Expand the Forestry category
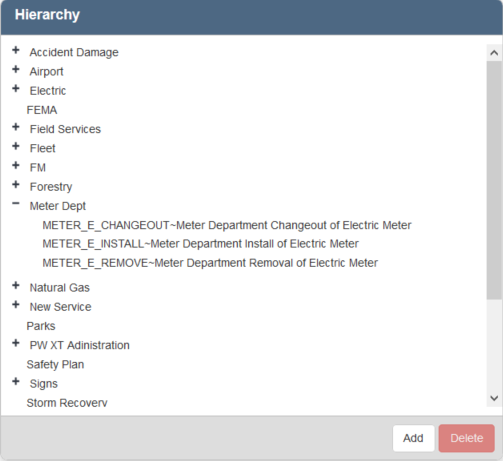 (16, 185)
